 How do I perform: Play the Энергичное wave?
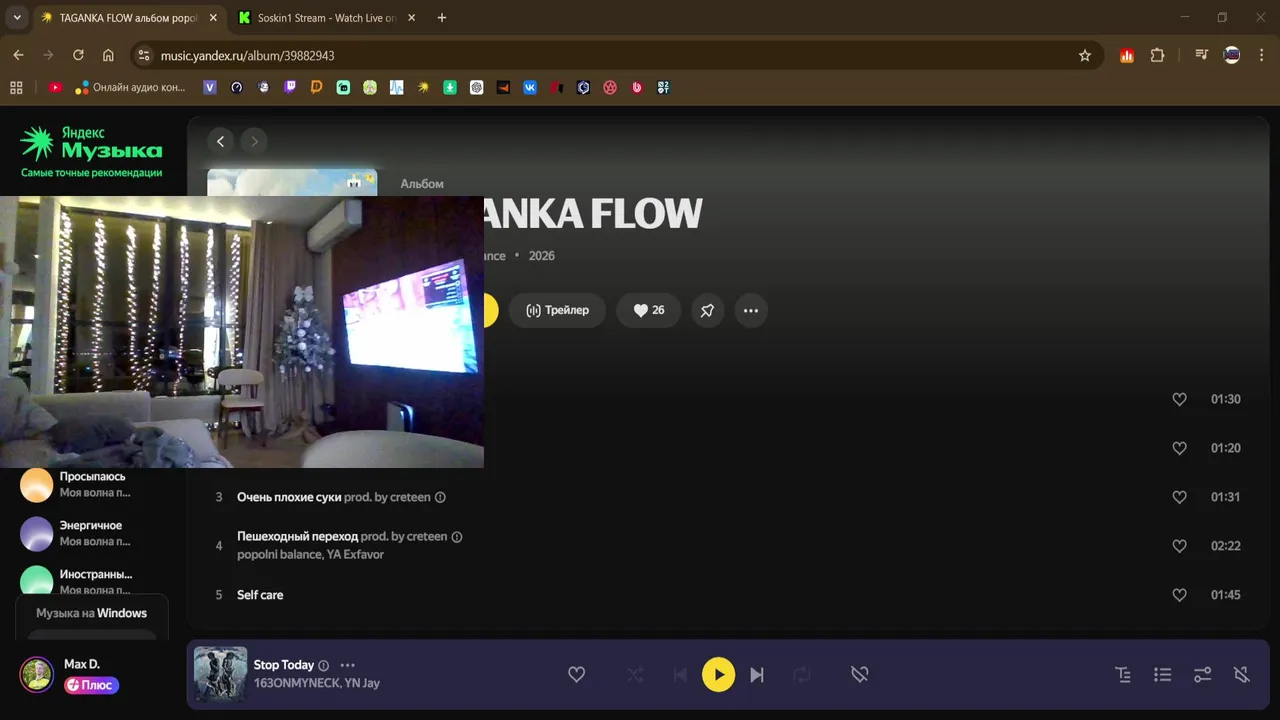(x=37, y=534)
